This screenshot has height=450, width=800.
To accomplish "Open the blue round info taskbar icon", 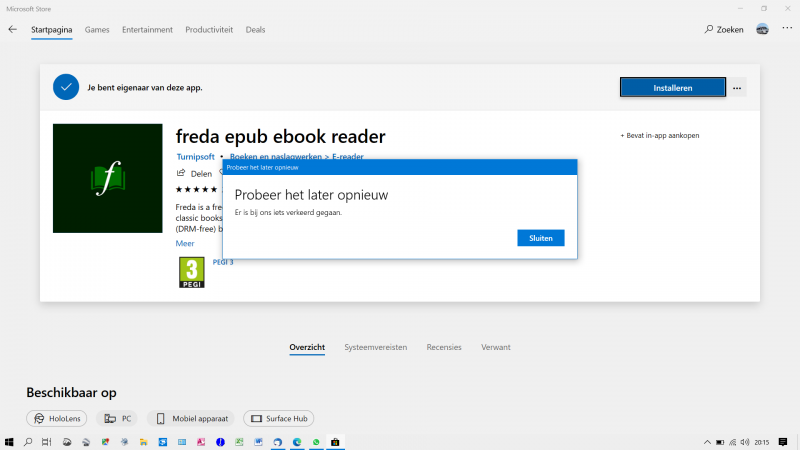I will (220, 442).
